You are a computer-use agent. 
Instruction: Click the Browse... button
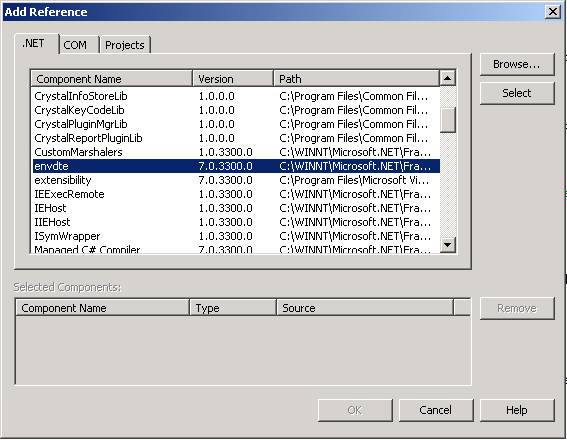517,64
